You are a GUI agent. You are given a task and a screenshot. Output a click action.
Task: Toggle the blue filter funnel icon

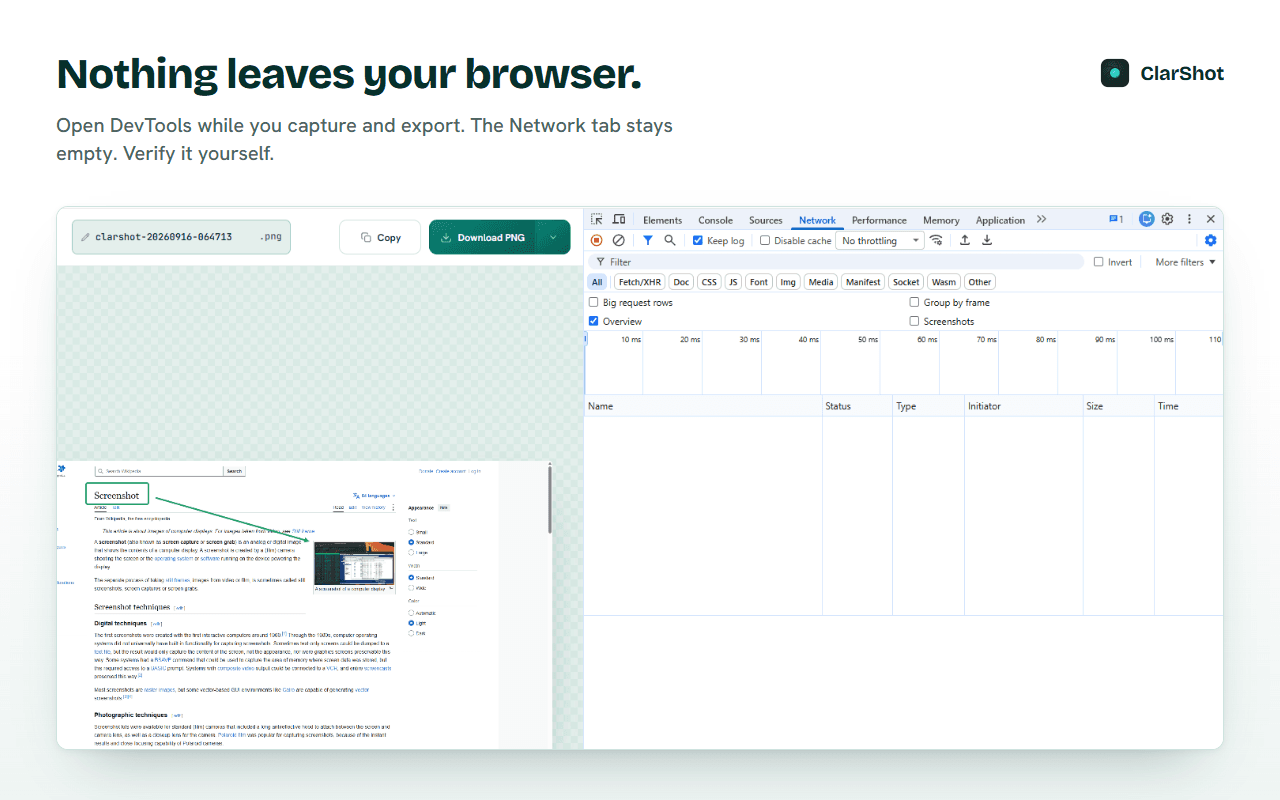click(647, 240)
